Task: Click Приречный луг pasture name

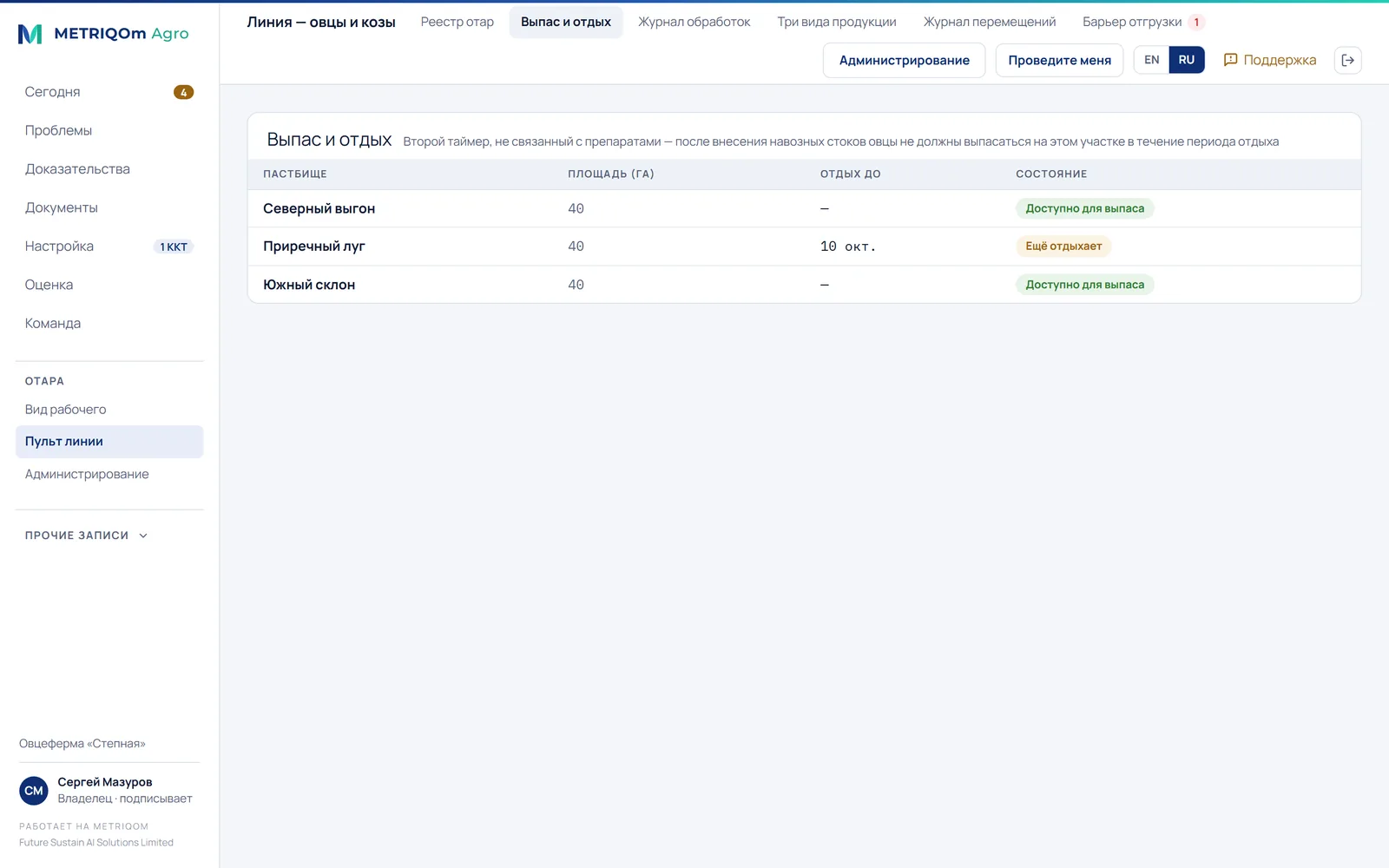Action: click(x=314, y=247)
